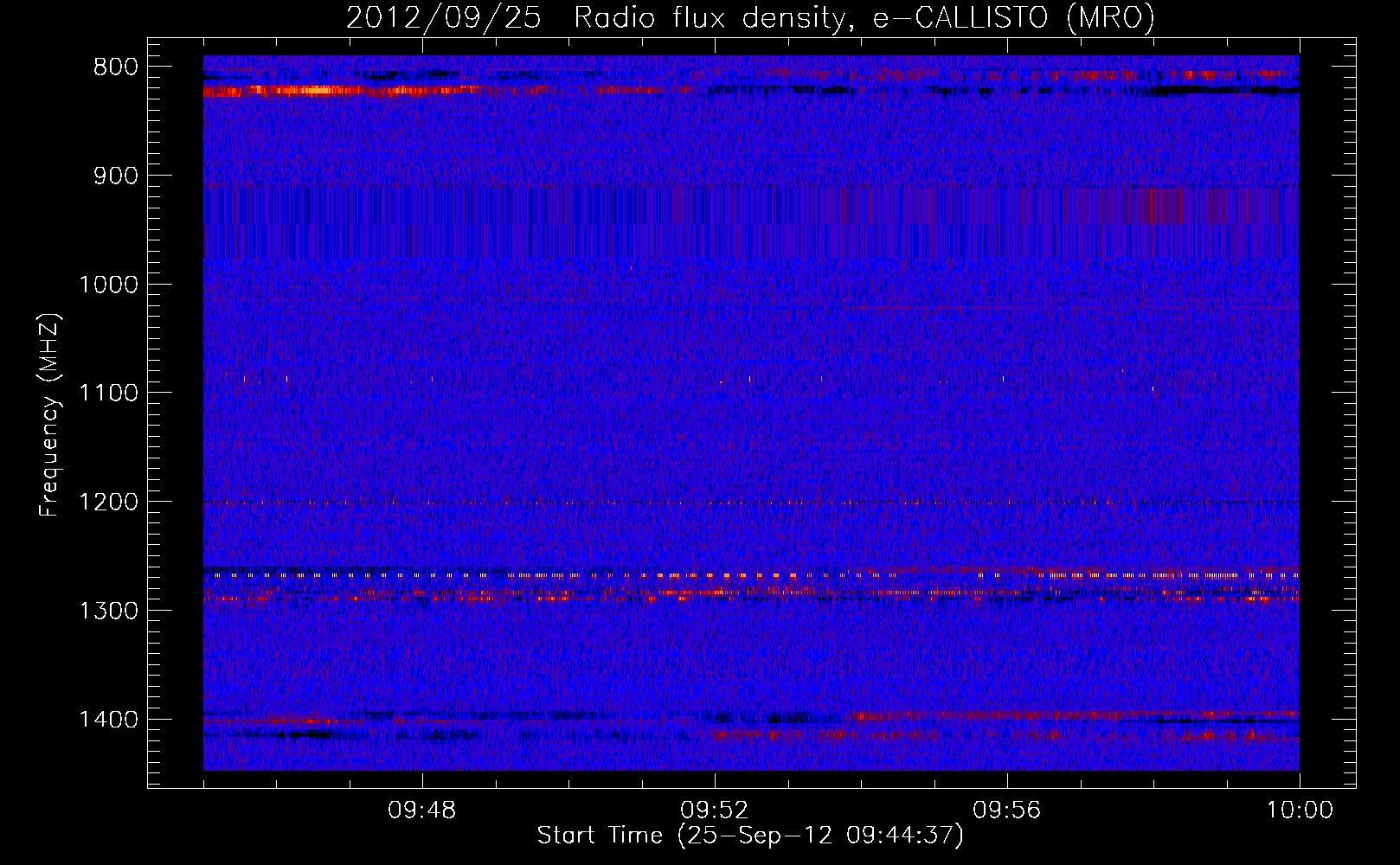Click the 1000 frequency tick label
This screenshot has height=865, width=1400.
click(x=109, y=285)
